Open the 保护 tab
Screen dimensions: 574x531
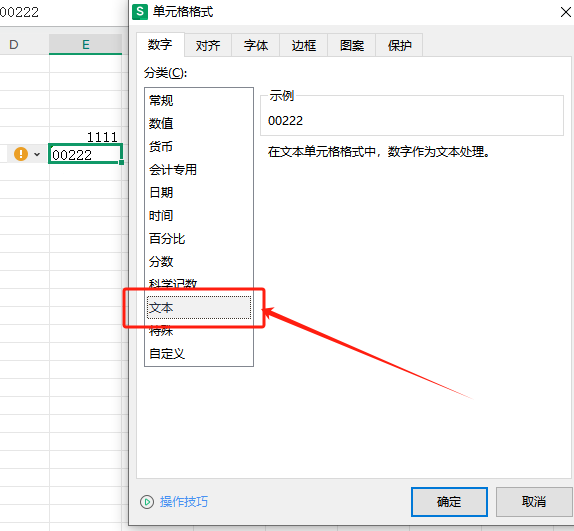tap(400, 45)
